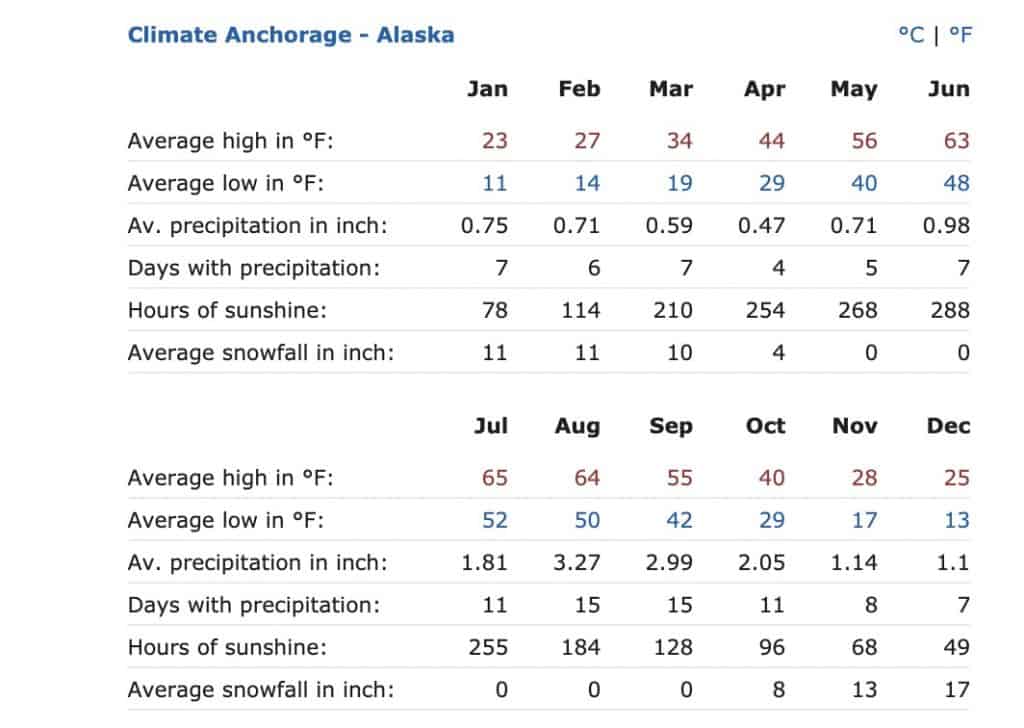This screenshot has height=728, width=1024.
Task: Select February sunshine hours value 114
Action: click(581, 310)
